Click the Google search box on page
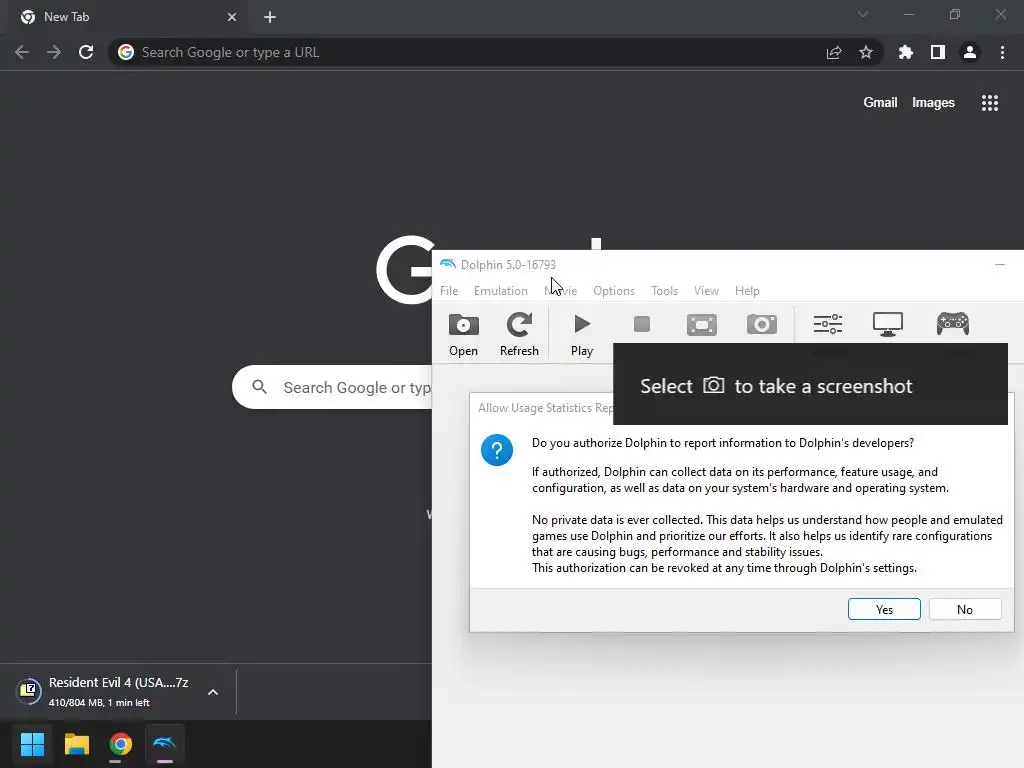Image resolution: width=1024 pixels, height=768 pixels. (x=332, y=387)
